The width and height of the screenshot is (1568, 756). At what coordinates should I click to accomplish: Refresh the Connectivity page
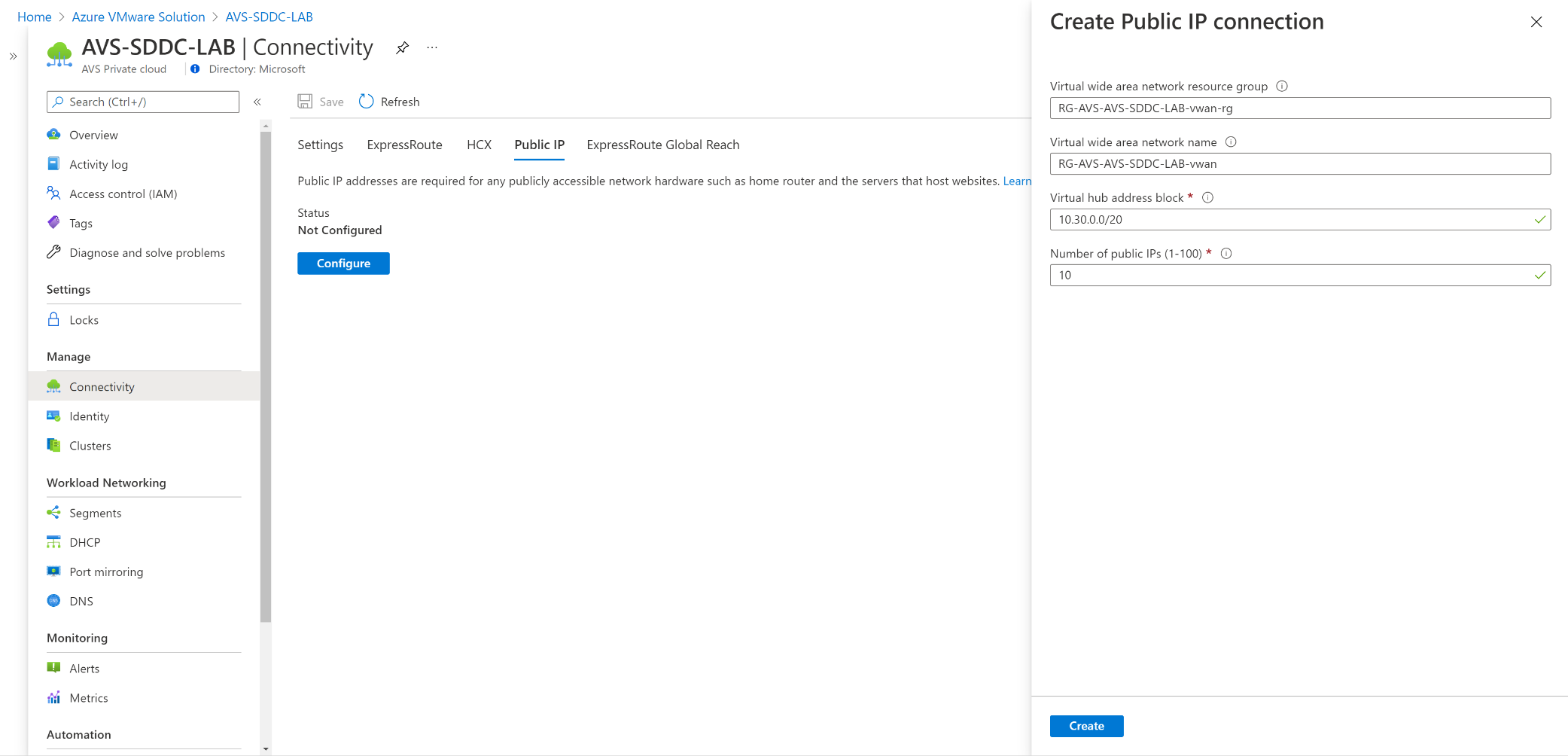389,102
